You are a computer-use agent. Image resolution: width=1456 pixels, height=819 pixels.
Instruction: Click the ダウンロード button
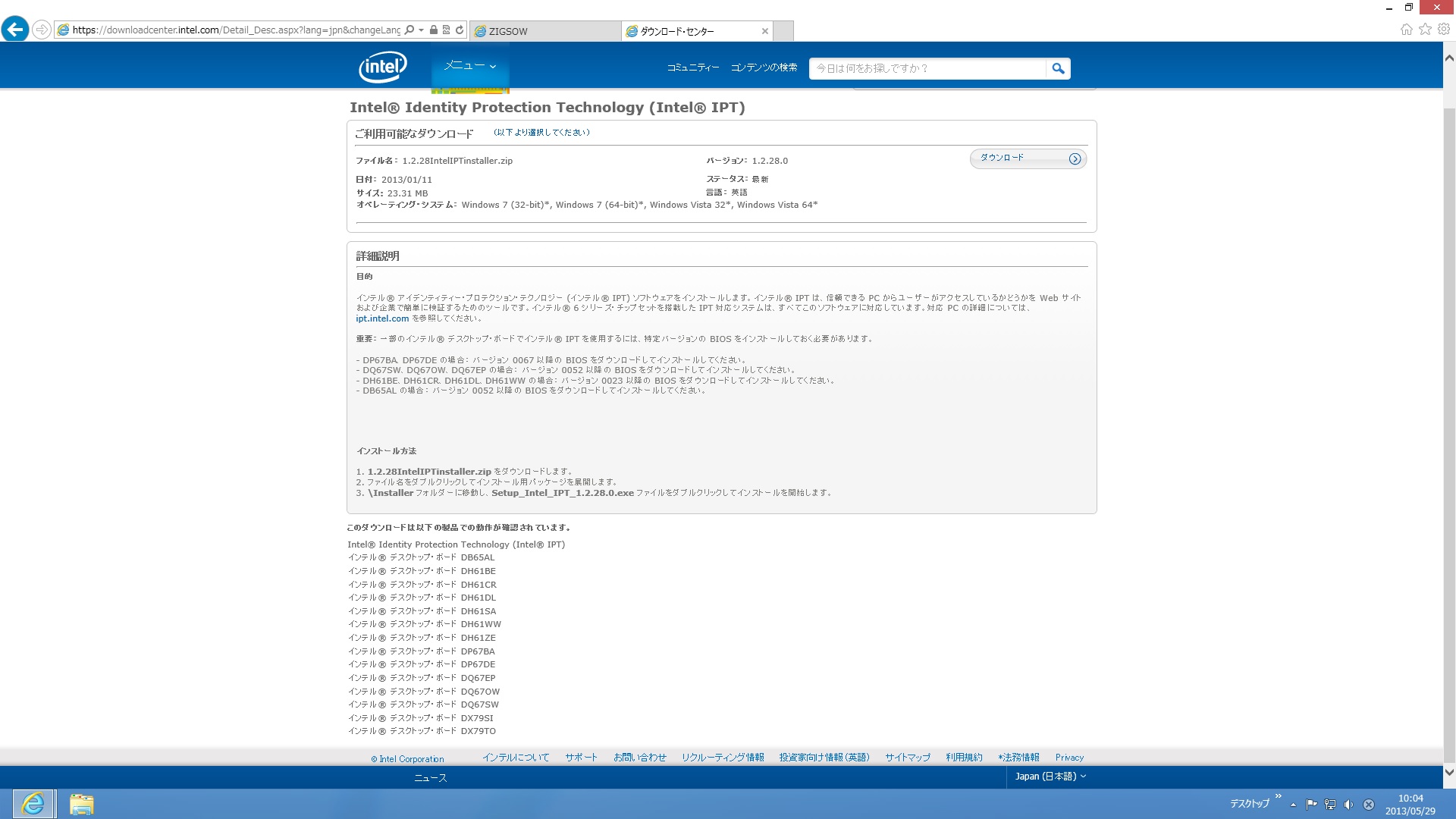tap(1028, 158)
